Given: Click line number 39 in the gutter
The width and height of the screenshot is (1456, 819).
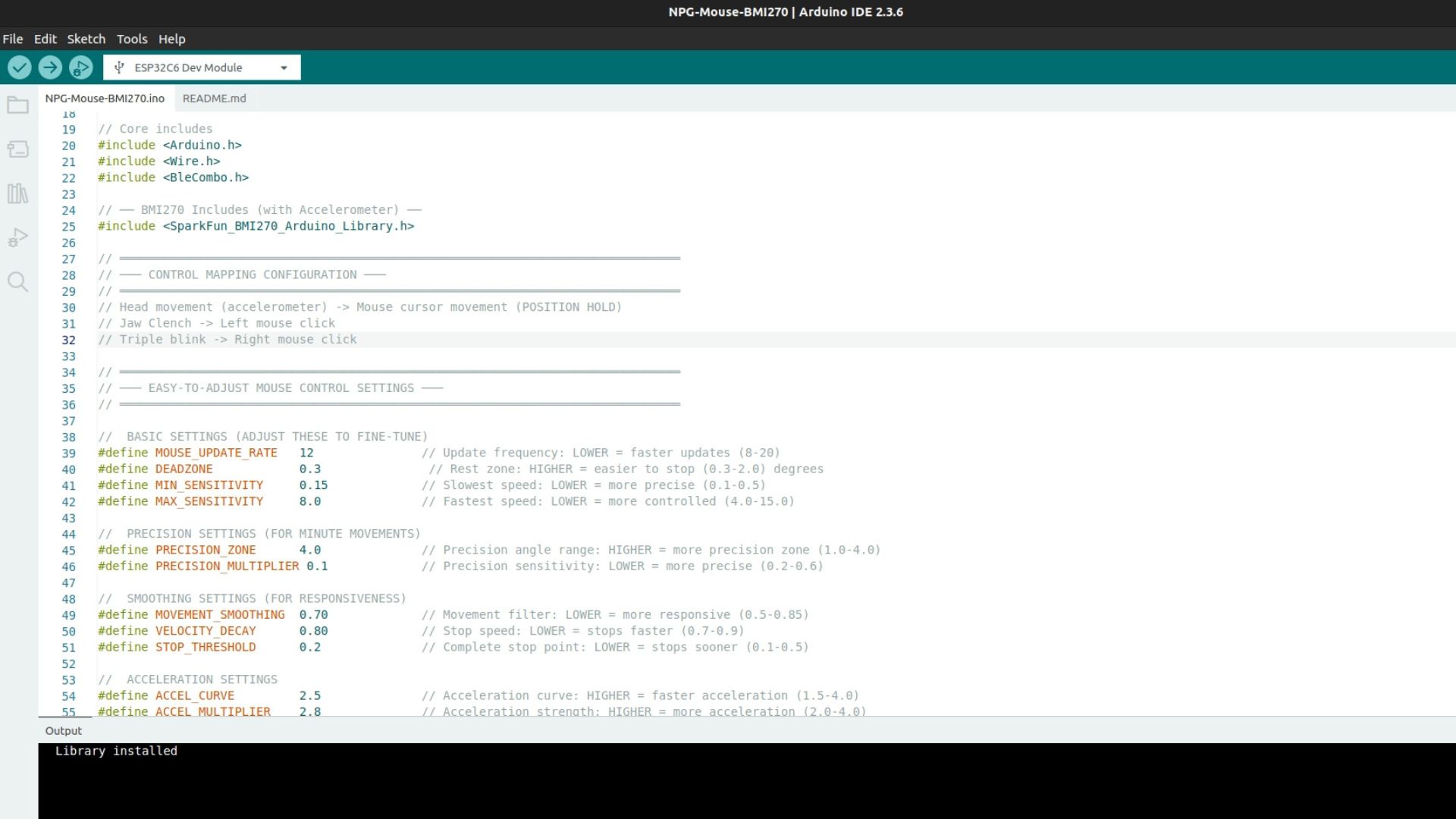Looking at the screenshot, I should pos(69,453).
